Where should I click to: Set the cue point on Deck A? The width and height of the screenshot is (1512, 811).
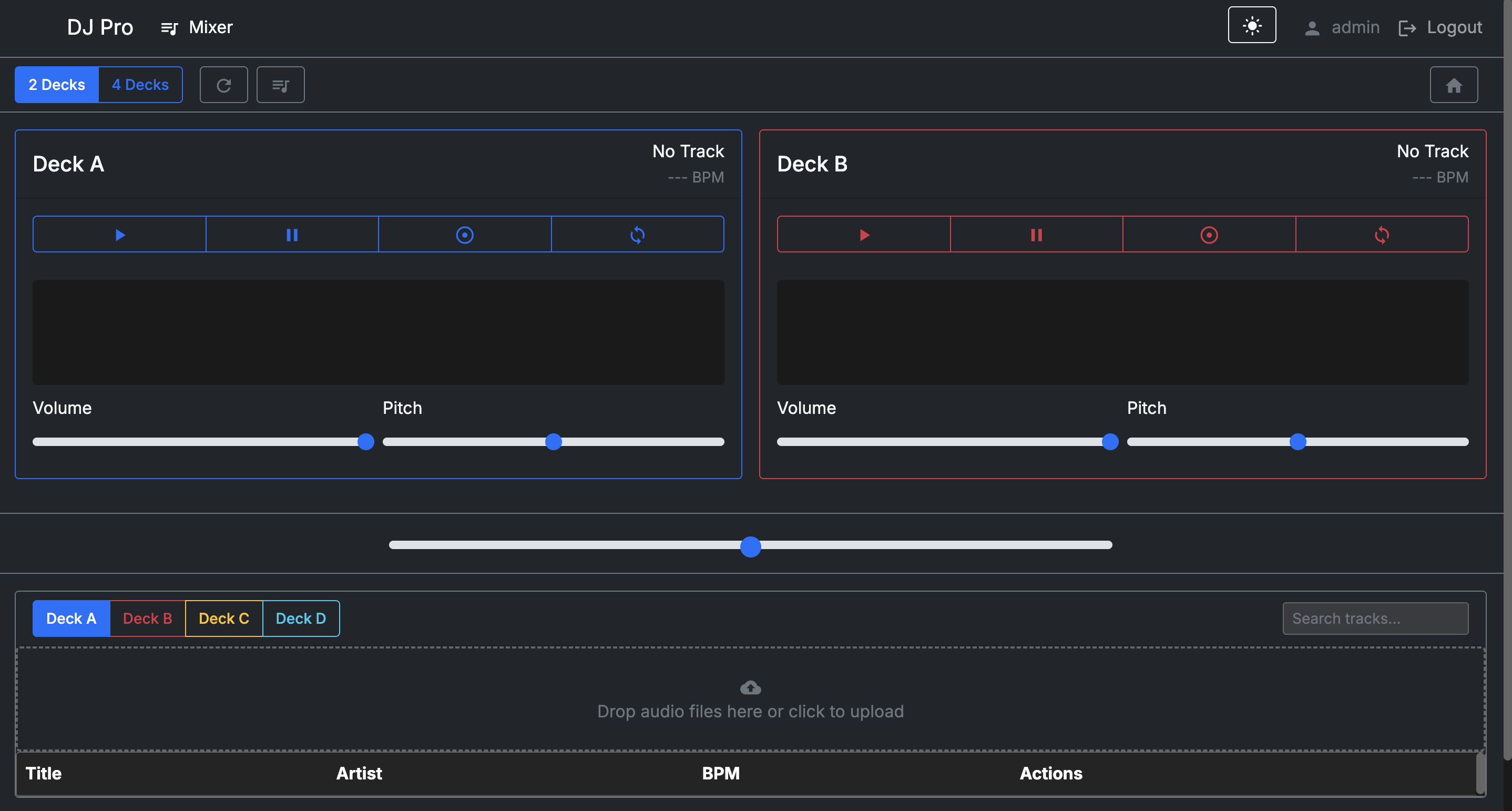[465, 234]
